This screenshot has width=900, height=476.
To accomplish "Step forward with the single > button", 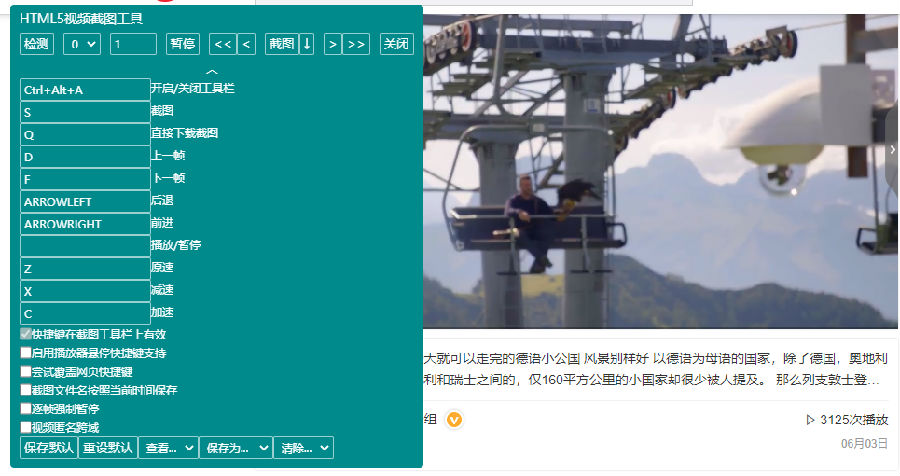I will point(332,44).
